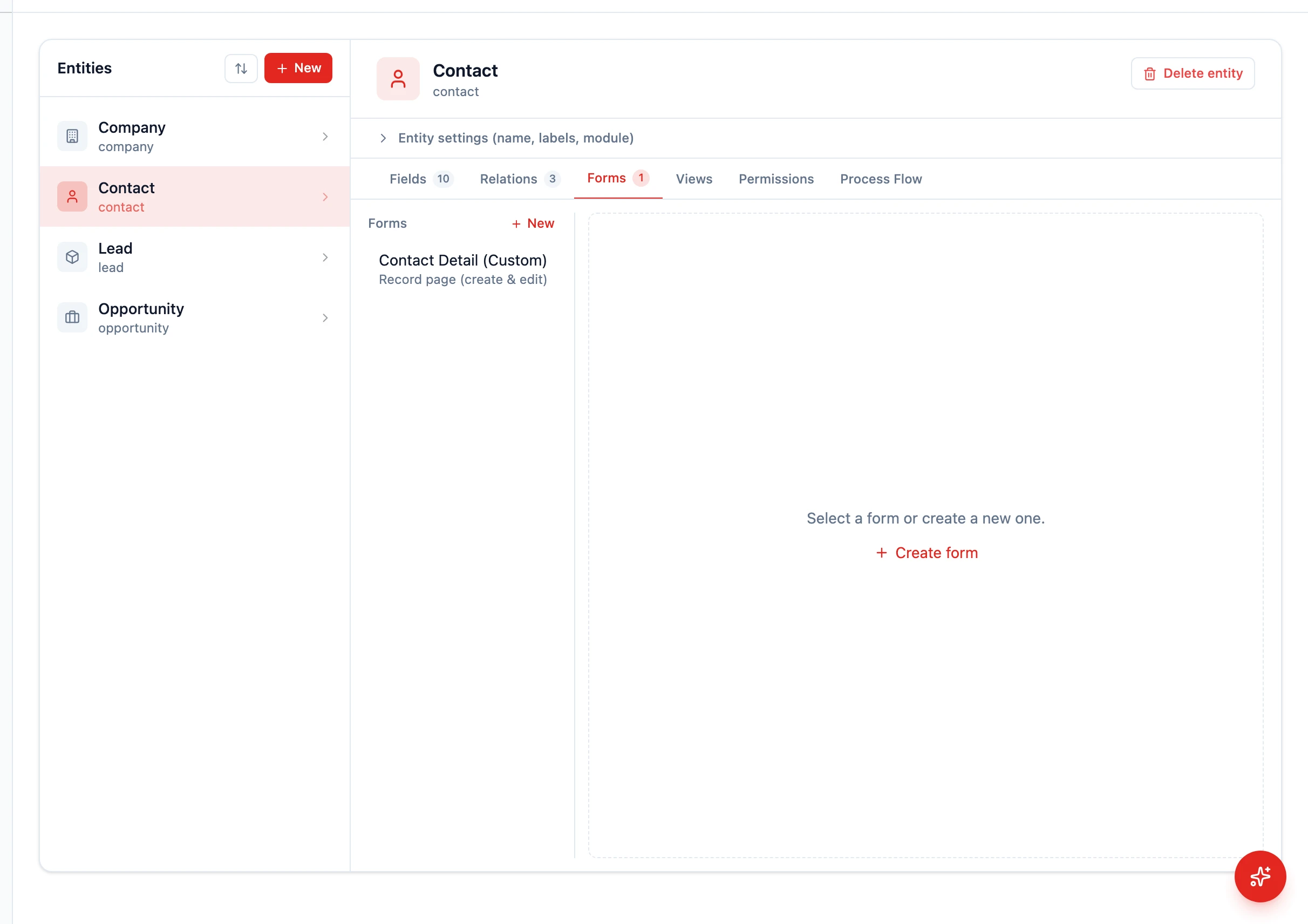1308x924 pixels.
Task: Click the Relations count badge 3
Action: point(552,179)
